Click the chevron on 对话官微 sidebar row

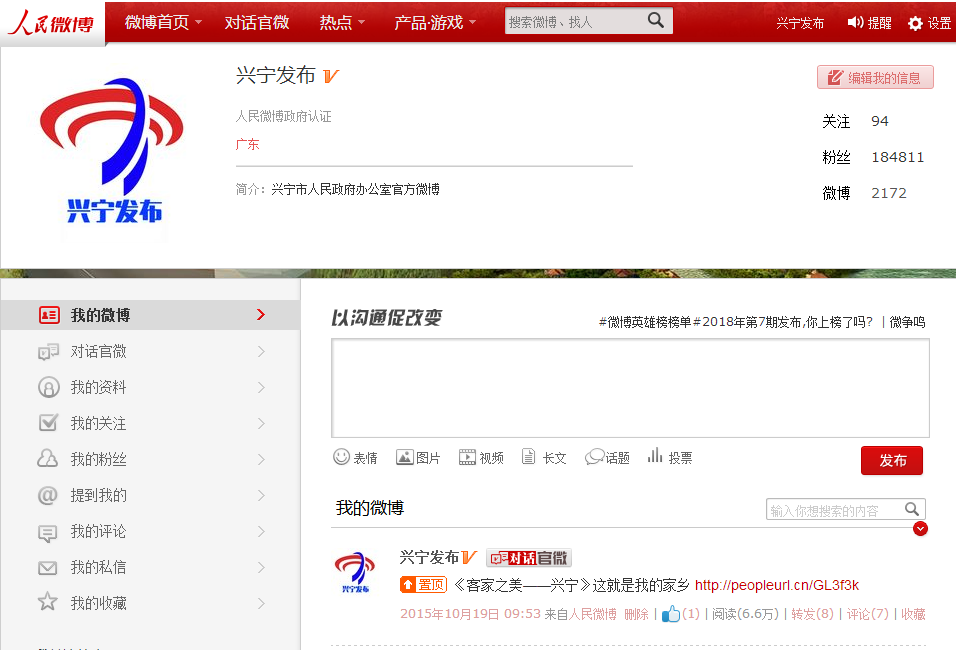pyautogui.click(x=261, y=351)
